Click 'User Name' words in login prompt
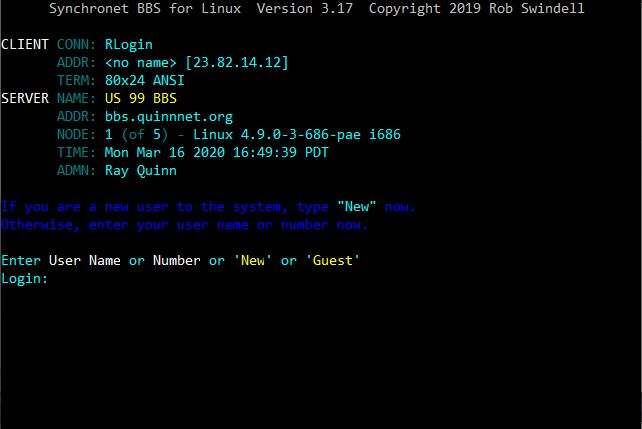The width and height of the screenshot is (642, 429). (x=85, y=260)
